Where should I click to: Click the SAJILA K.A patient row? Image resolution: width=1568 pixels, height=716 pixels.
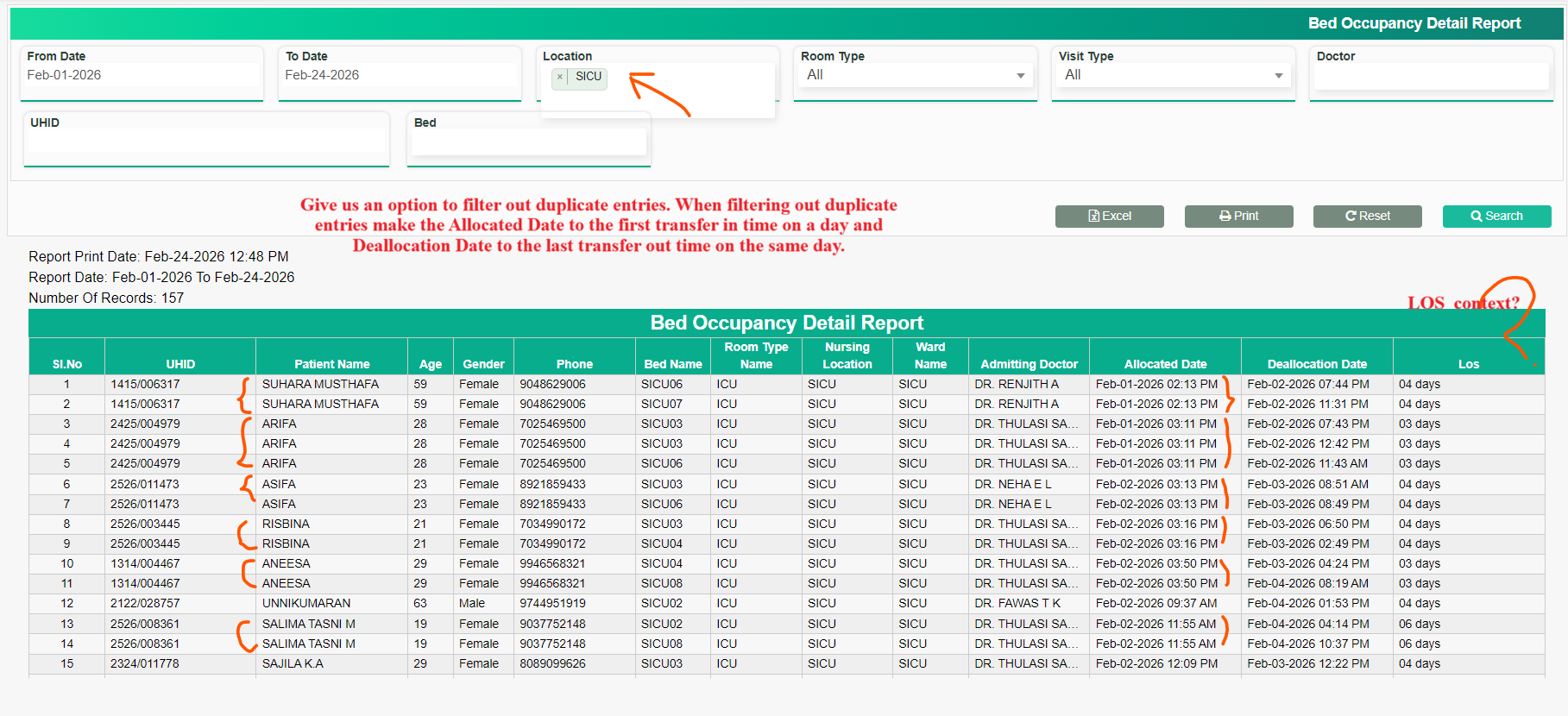coord(293,663)
